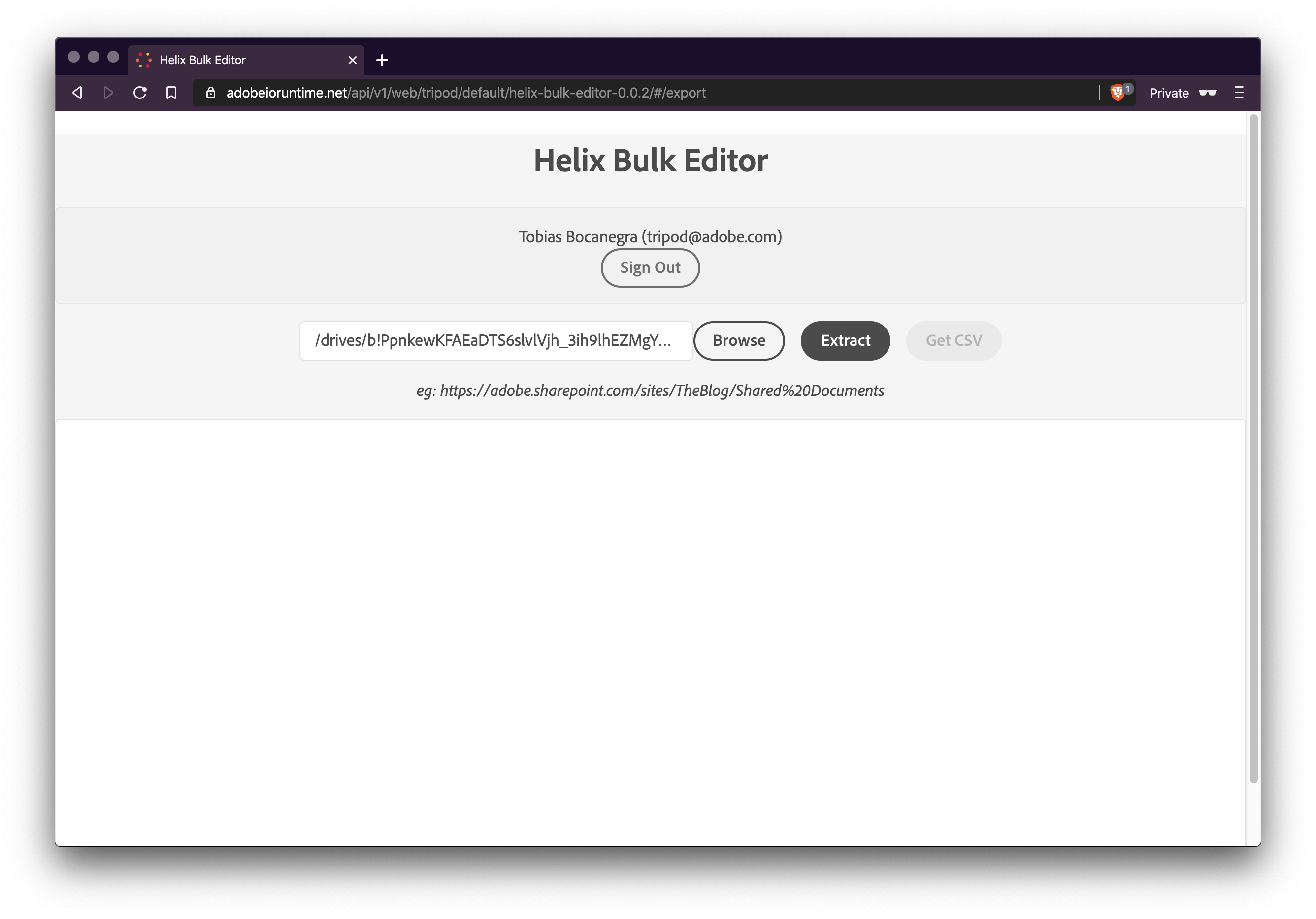Start extraction with the Extract button
This screenshot has height=919, width=1316.
pyautogui.click(x=845, y=340)
